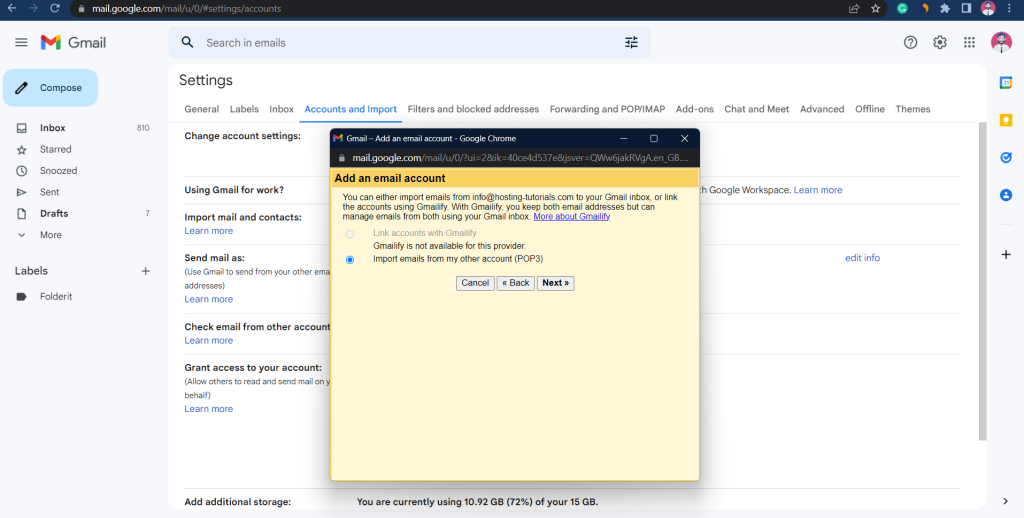1024x518 pixels.
Task: Open the browser Extensions puzzle icon
Action: coord(944,8)
